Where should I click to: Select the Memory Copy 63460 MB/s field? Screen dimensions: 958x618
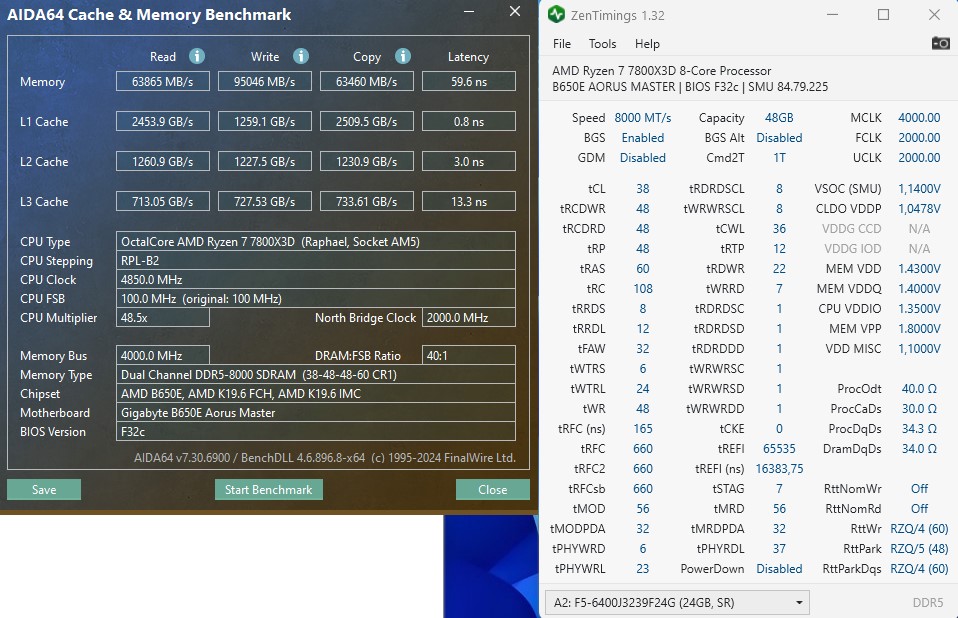[x=367, y=81]
